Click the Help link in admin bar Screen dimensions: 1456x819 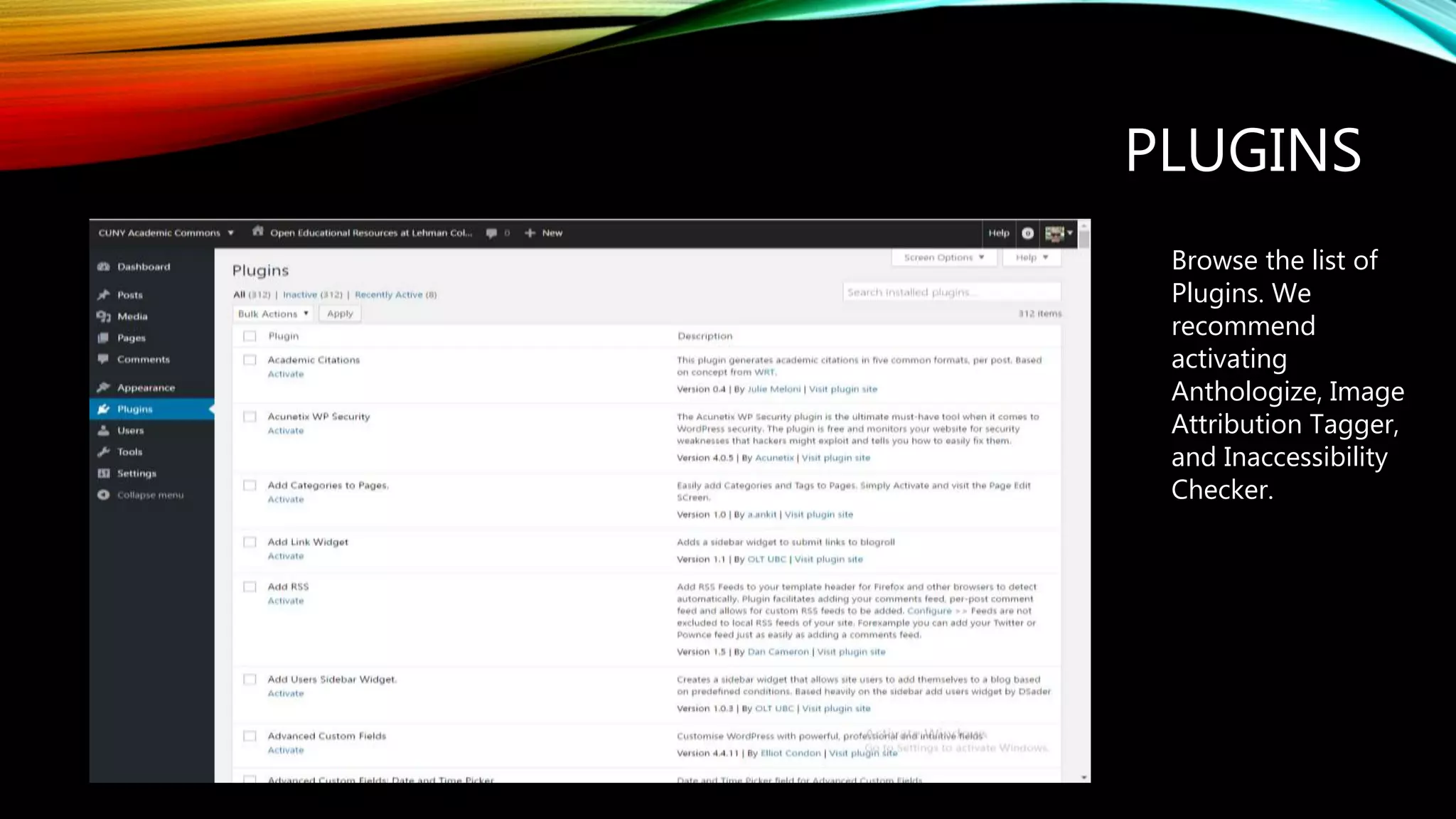pyautogui.click(x=998, y=233)
